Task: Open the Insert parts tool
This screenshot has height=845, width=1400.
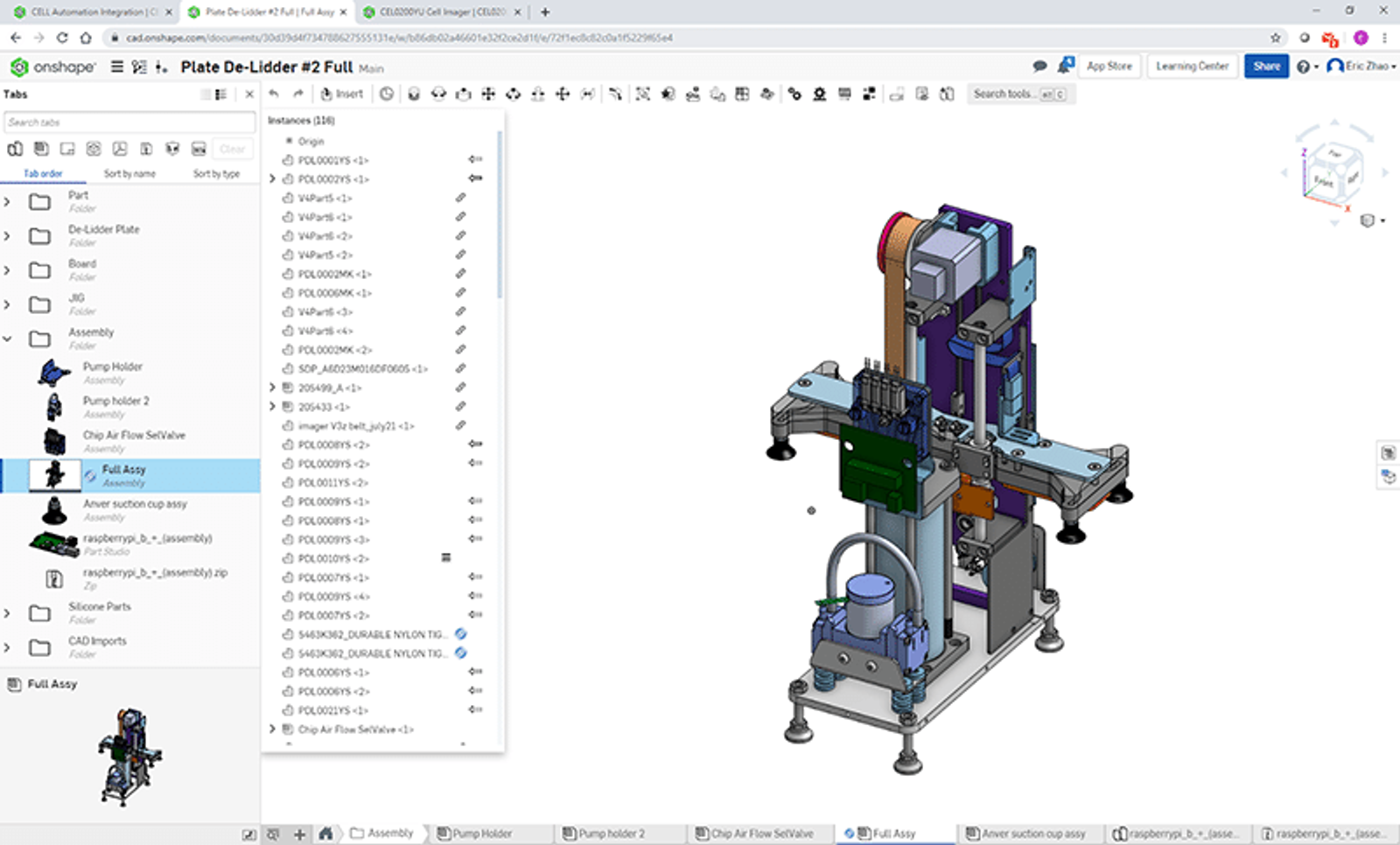Action: (341, 94)
